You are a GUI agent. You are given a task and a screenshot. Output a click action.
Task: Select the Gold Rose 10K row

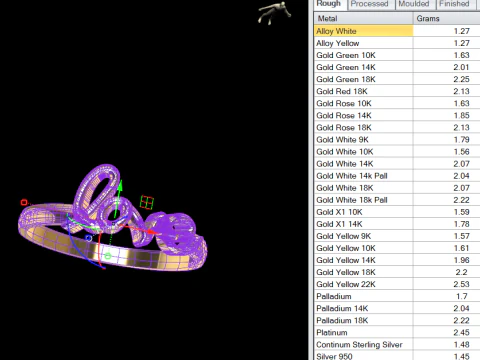pyautogui.click(x=397, y=103)
